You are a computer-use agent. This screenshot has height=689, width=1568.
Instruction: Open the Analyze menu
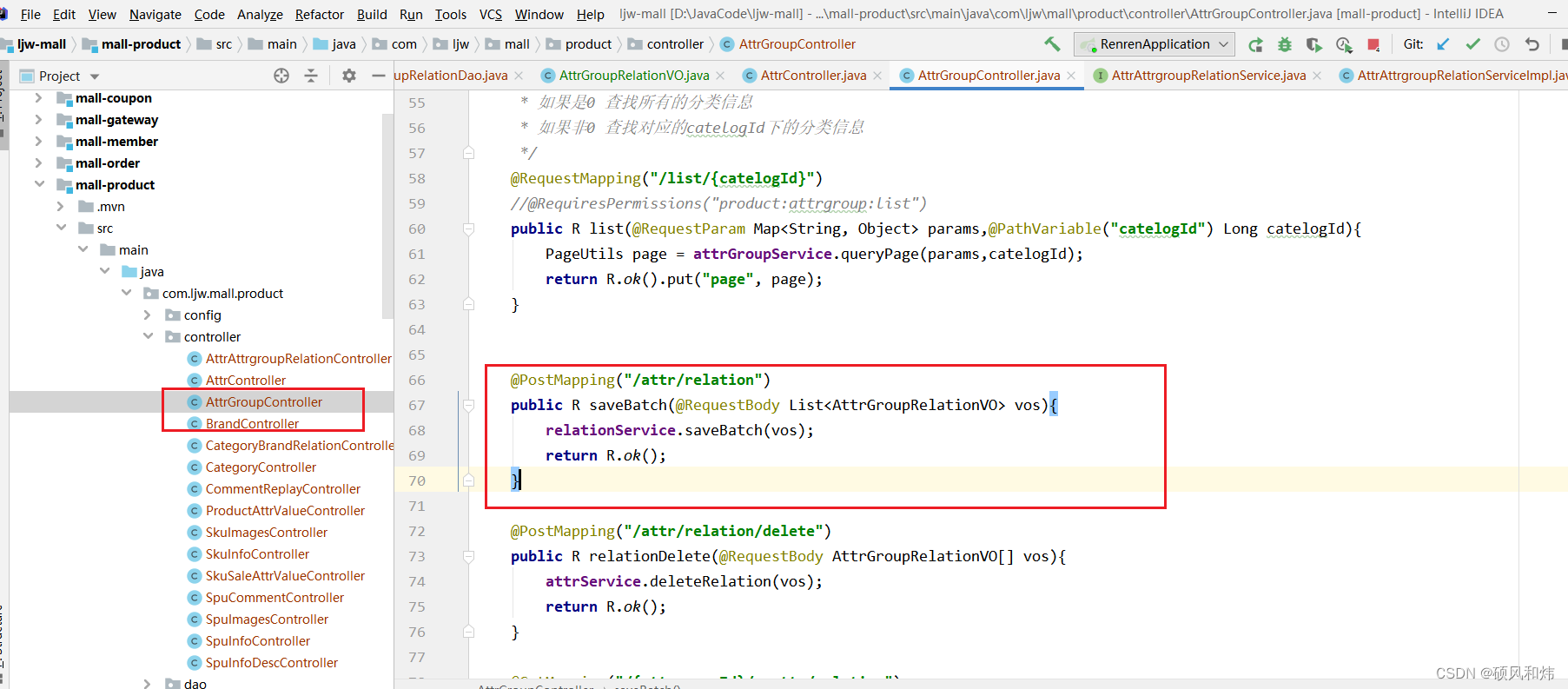(x=260, y=14)
